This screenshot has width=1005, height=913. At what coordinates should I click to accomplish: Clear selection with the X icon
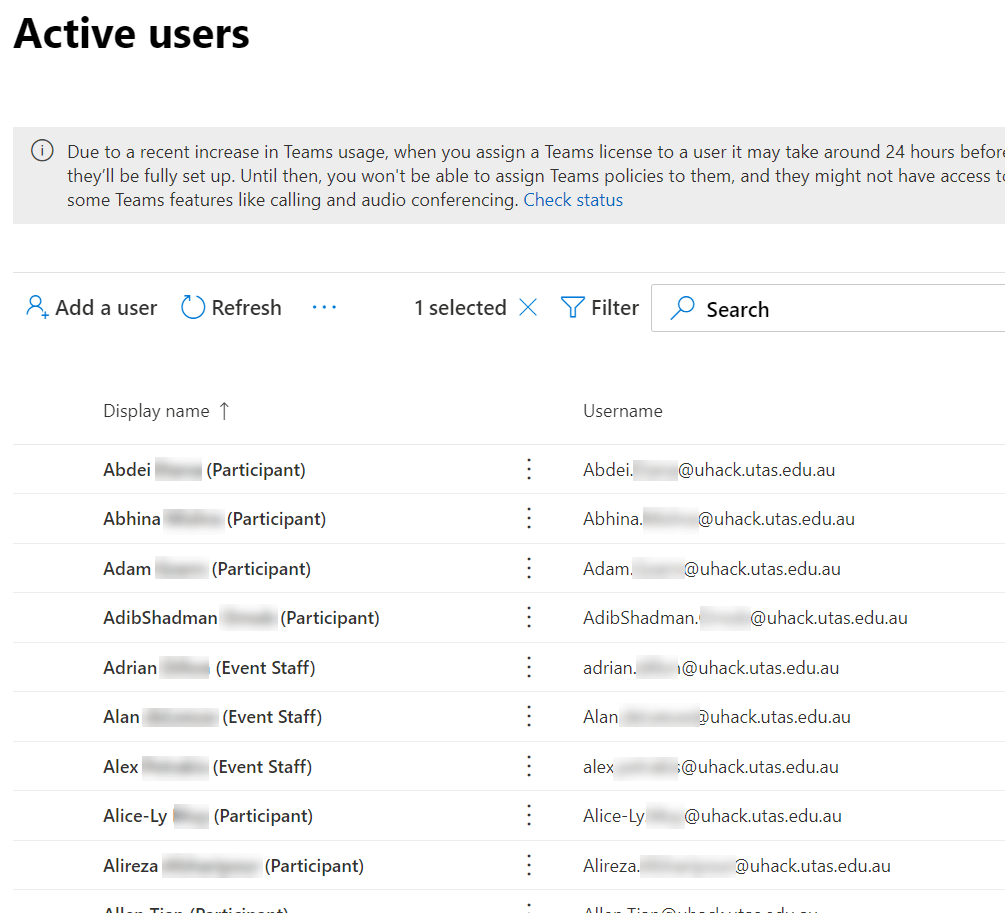point(528,308)
